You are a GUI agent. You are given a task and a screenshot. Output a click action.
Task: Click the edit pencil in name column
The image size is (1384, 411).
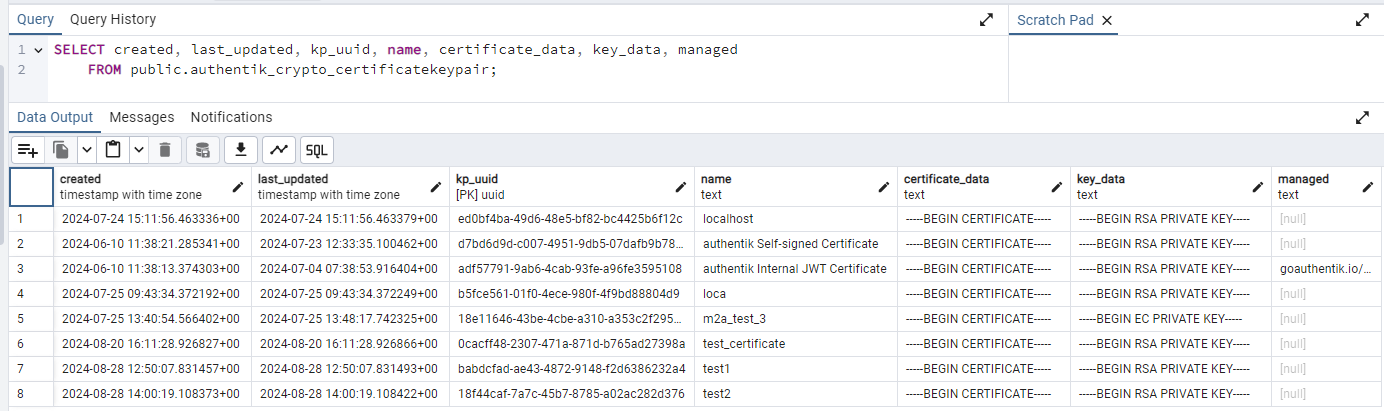pyautogui.click(x=884, y=187)
